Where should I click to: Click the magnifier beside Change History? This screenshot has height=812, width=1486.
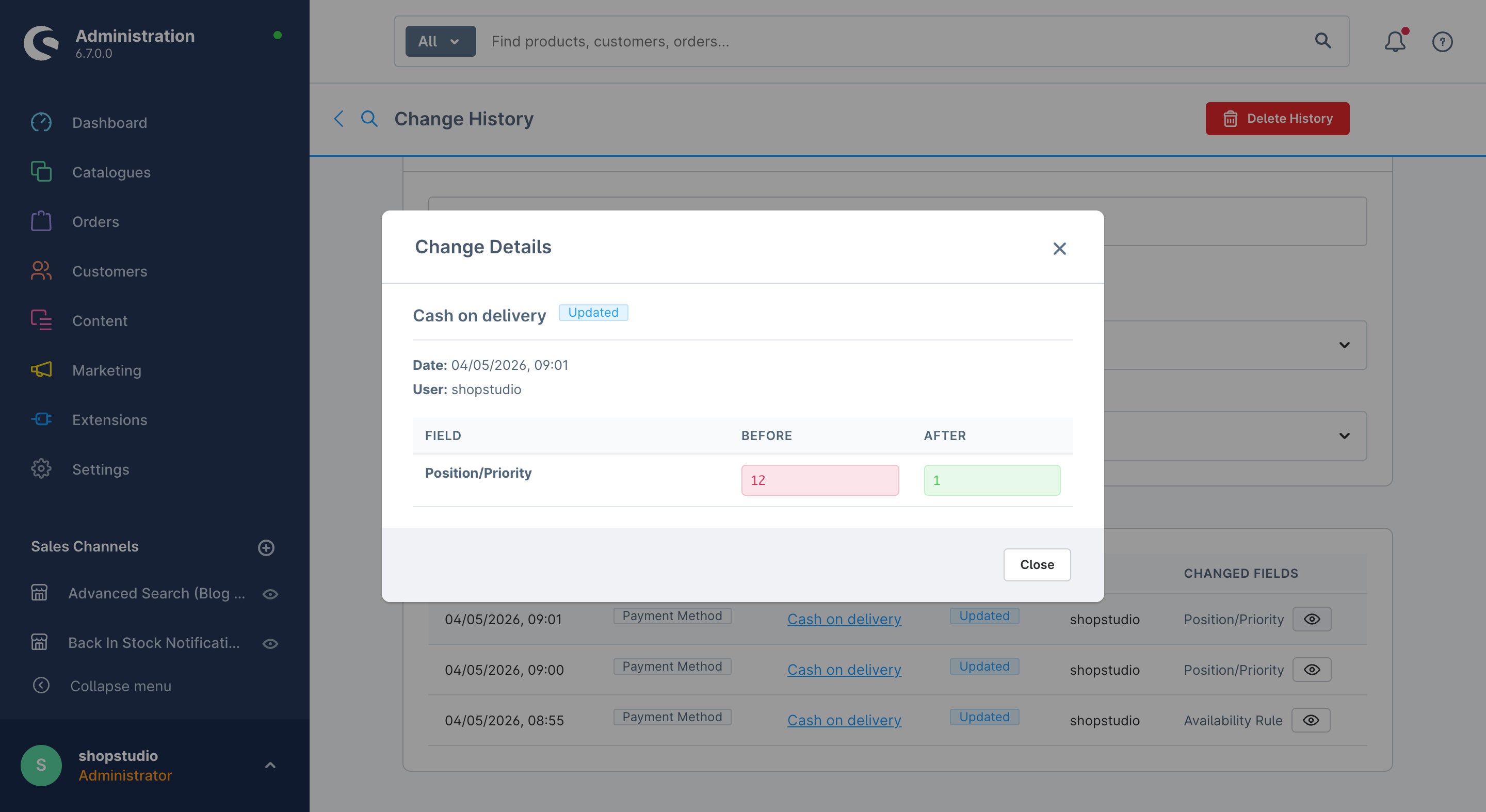369,119
